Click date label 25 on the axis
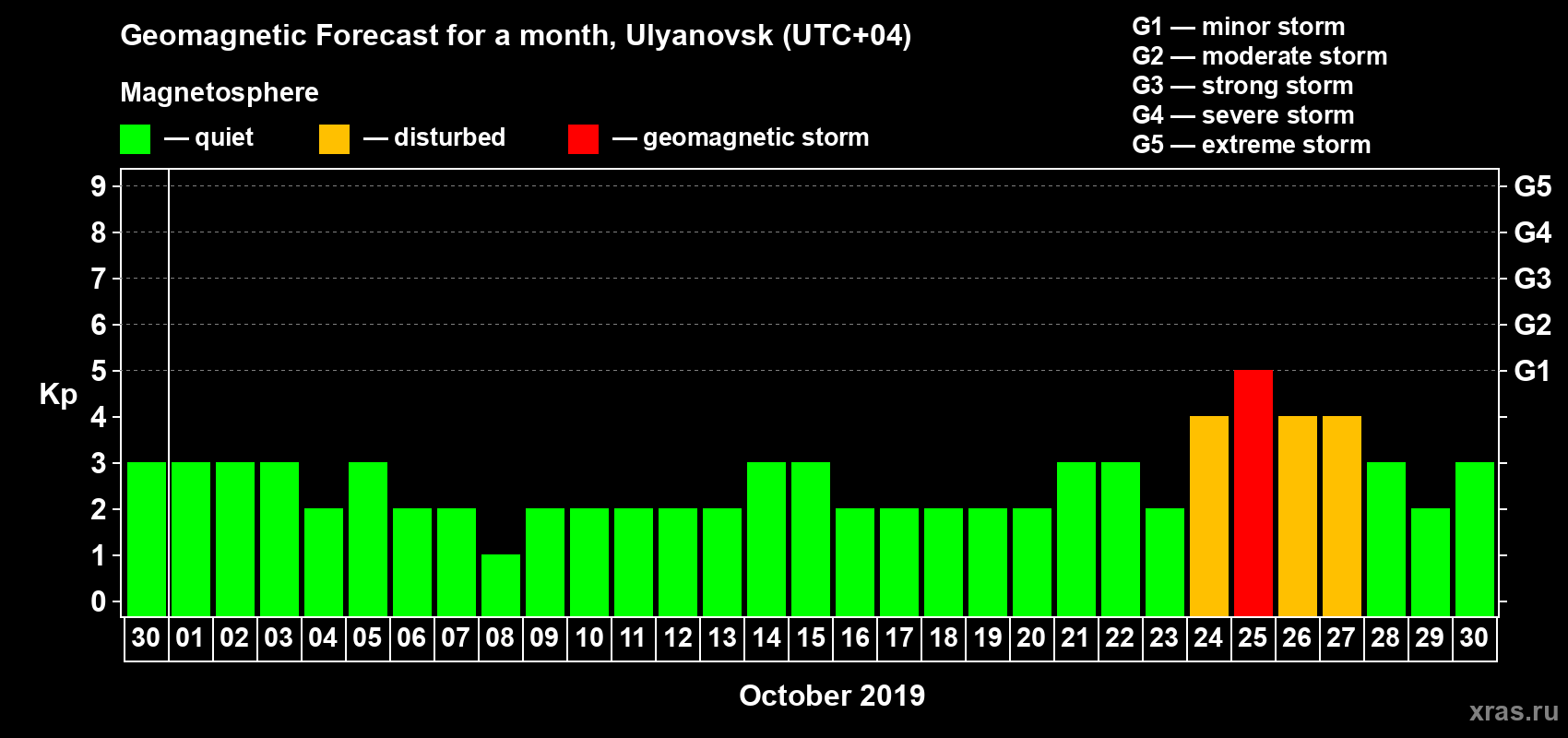 (x=1253, y=638)
